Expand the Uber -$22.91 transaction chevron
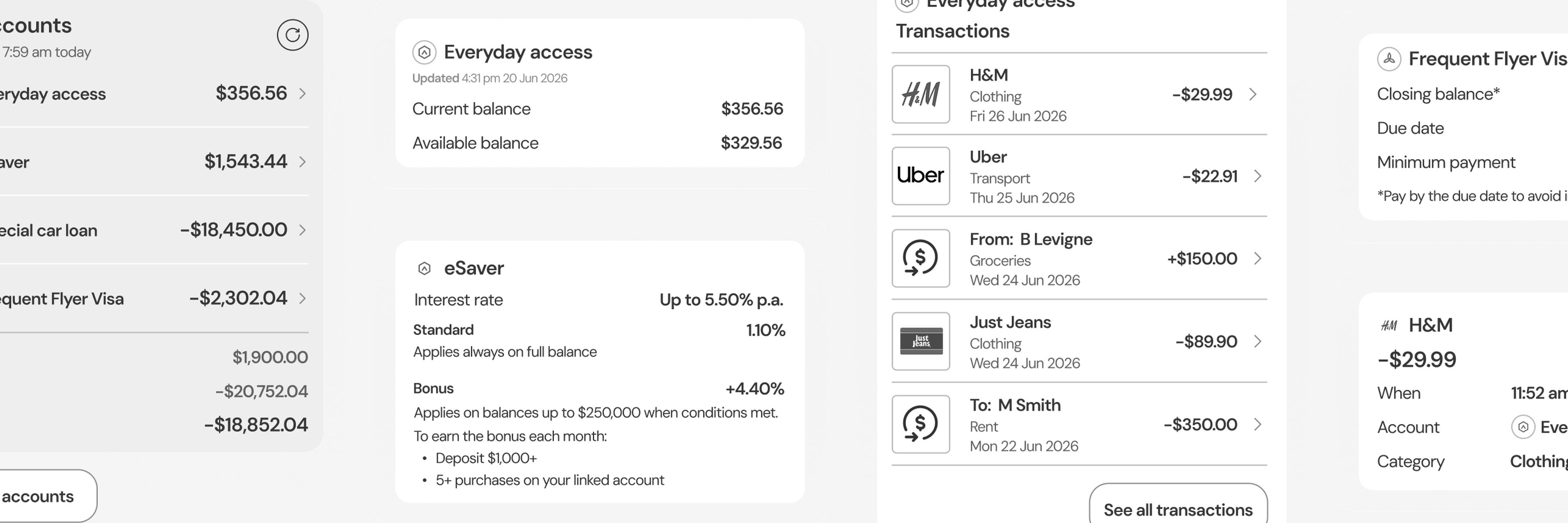The width and height of the screenshot is (1568, 523). point(1257,176)
